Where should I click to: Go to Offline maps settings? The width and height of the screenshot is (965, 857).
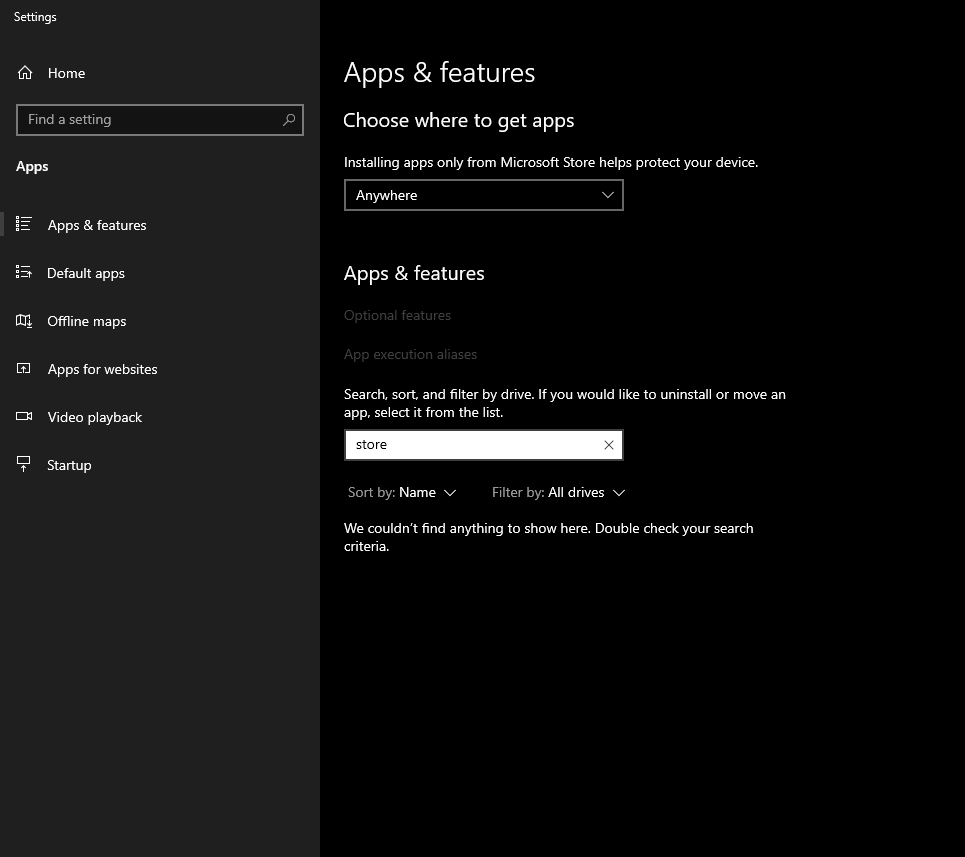86,321
